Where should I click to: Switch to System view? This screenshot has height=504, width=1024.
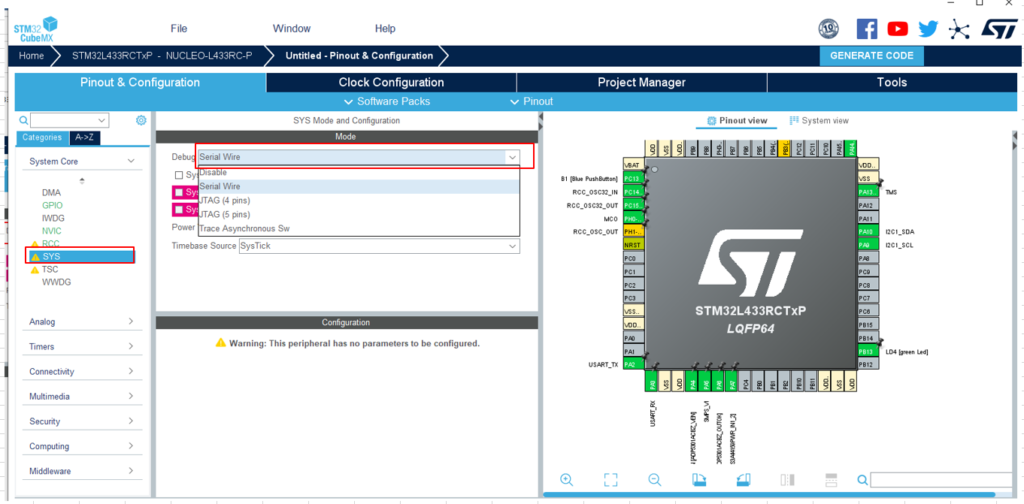pos(819,120)
